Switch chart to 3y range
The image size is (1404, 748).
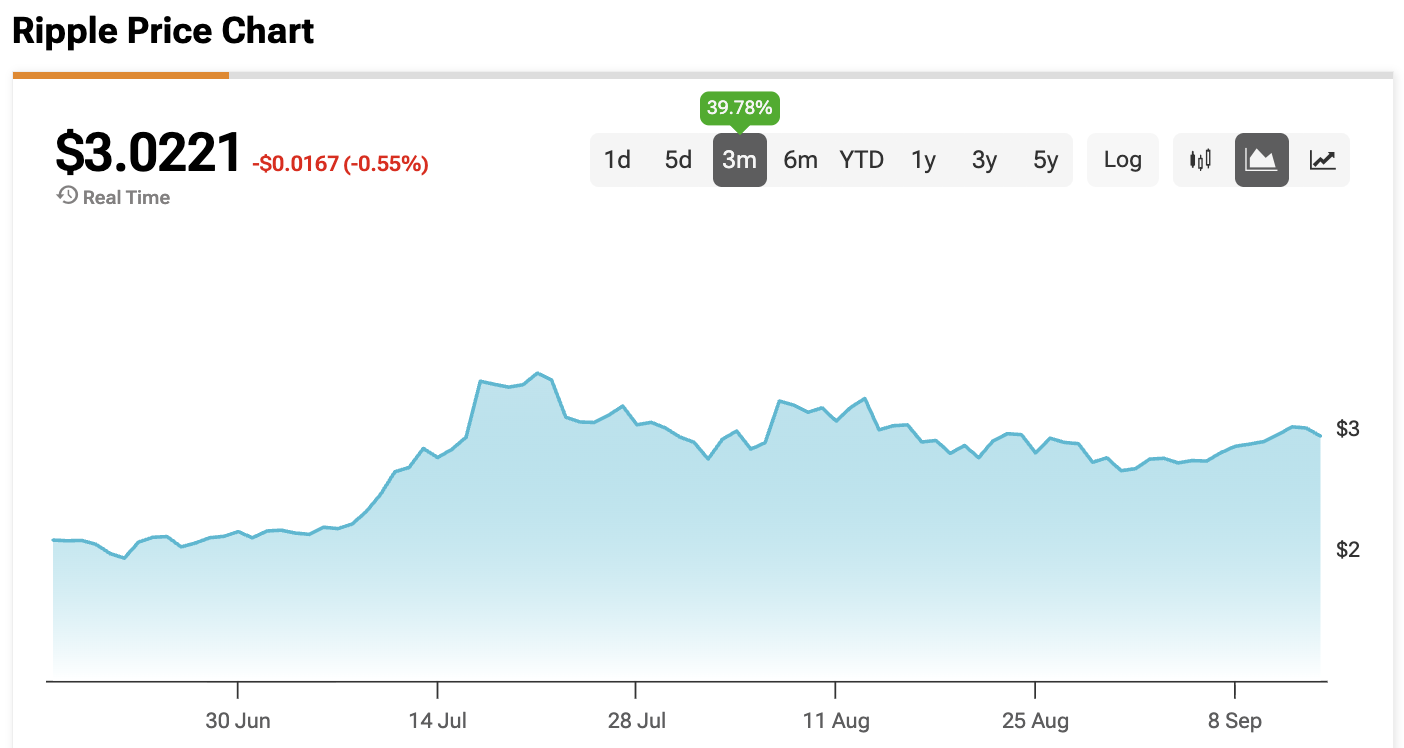[984, 160]
